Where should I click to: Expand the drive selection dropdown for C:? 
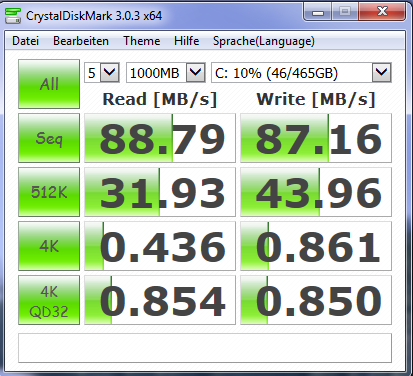click(381, 72)
